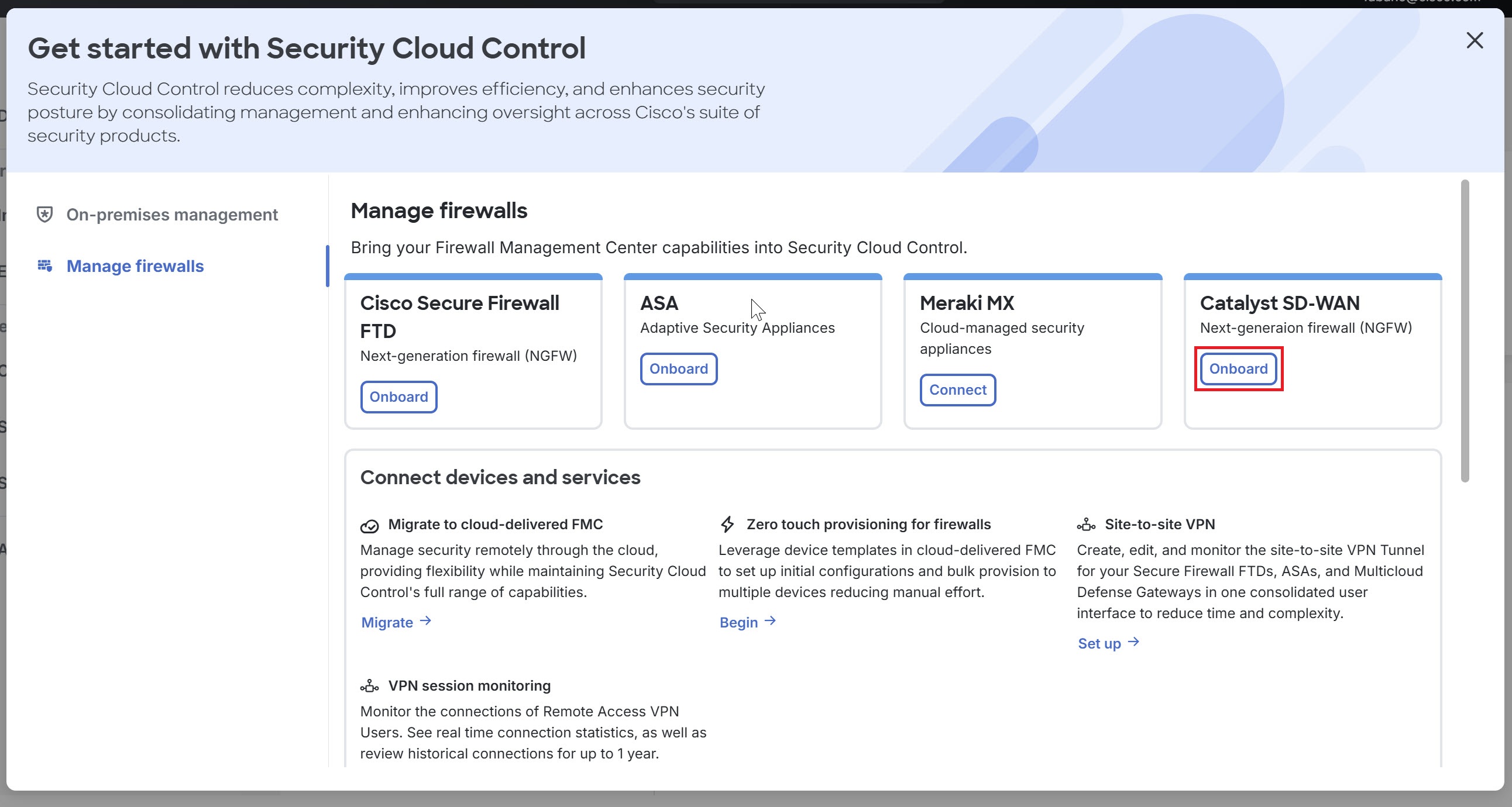
Task: Onboard an ASA Adaptive Security Appliance
Action: coord(678,369)
